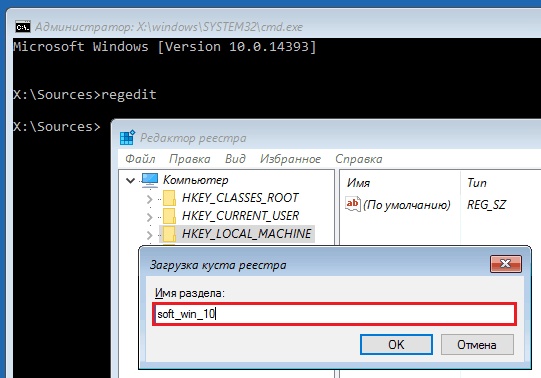Open the Справка menu

[x=359, y=159]
